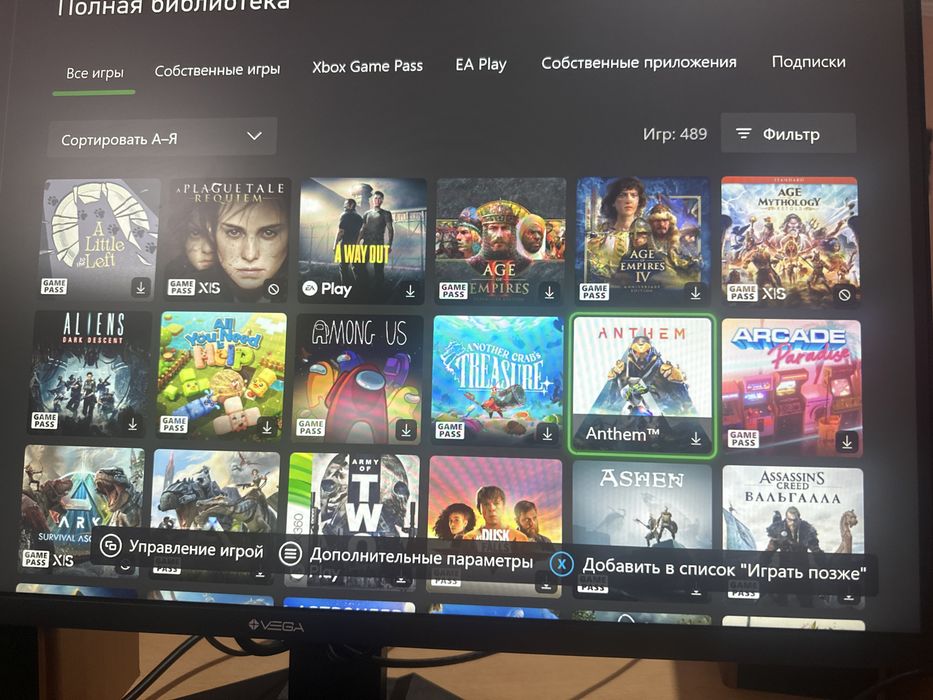The width and height of the screenshot is (933, 700).
Task: Select the Army of Two tile
Action: tap(353, 520)
